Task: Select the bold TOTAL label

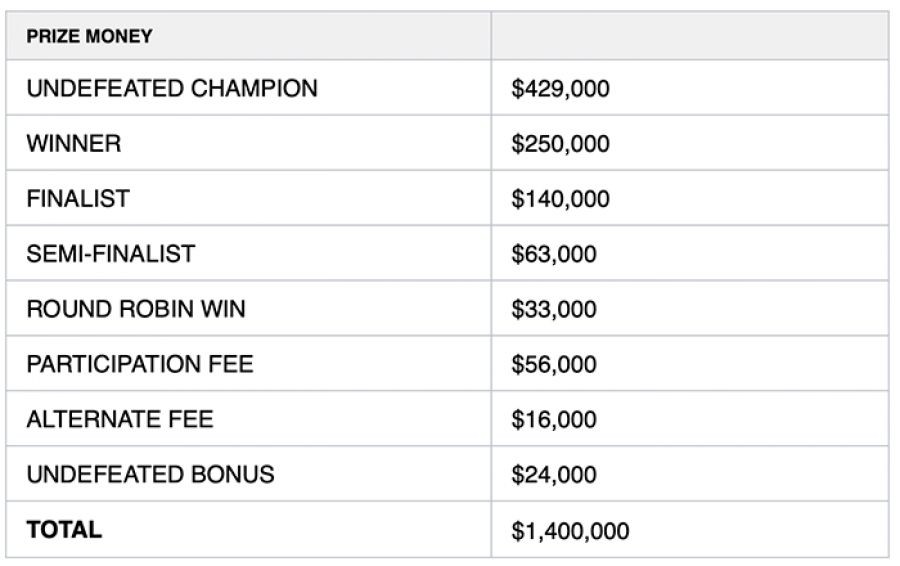Action: tap(64, 529)
